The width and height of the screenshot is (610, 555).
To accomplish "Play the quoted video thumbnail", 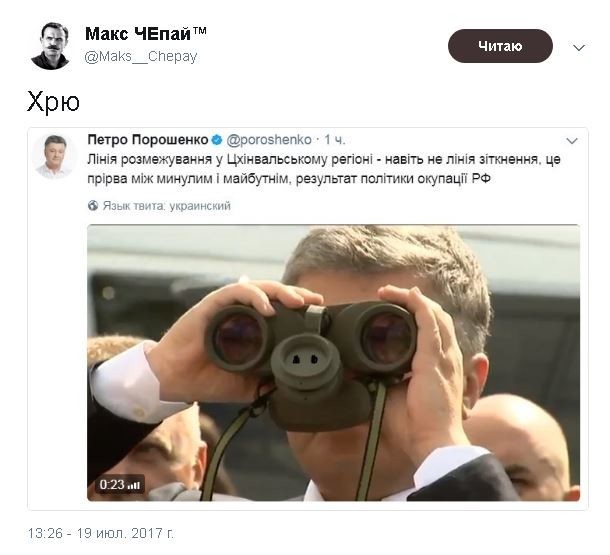I will pos(333,362).
